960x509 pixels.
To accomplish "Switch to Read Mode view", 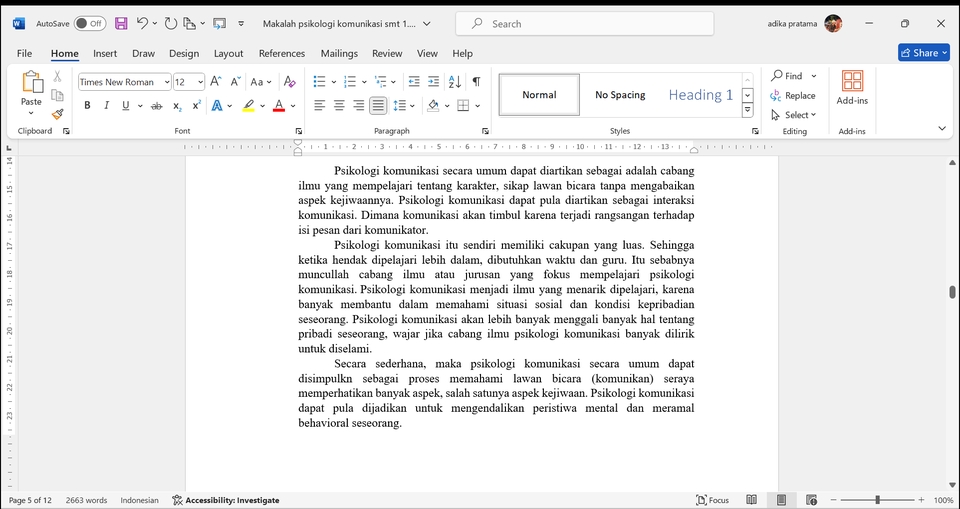I will [x=751, y=500].
